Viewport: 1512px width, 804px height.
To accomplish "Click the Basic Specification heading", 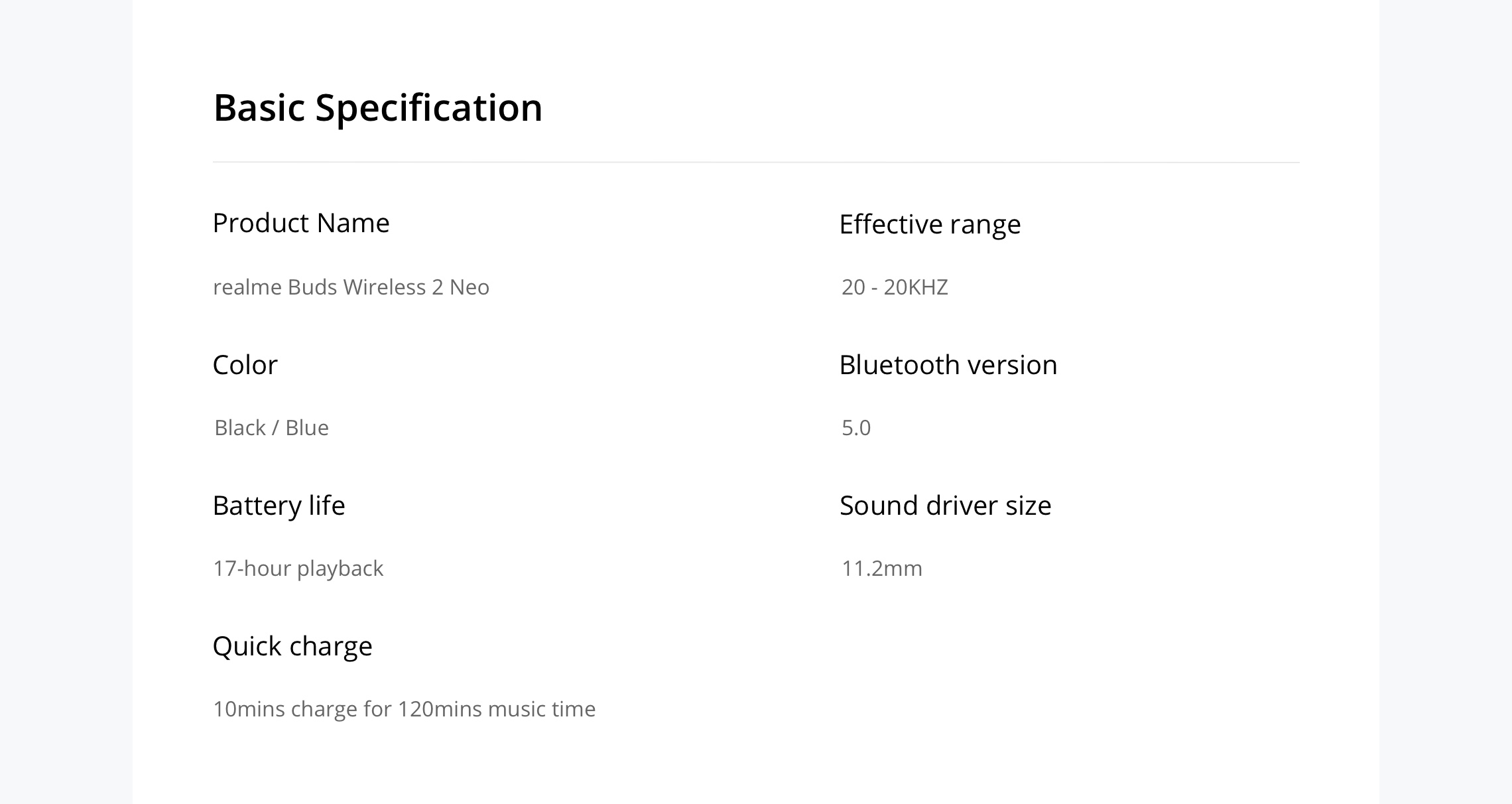I will (x=378, y=107).
